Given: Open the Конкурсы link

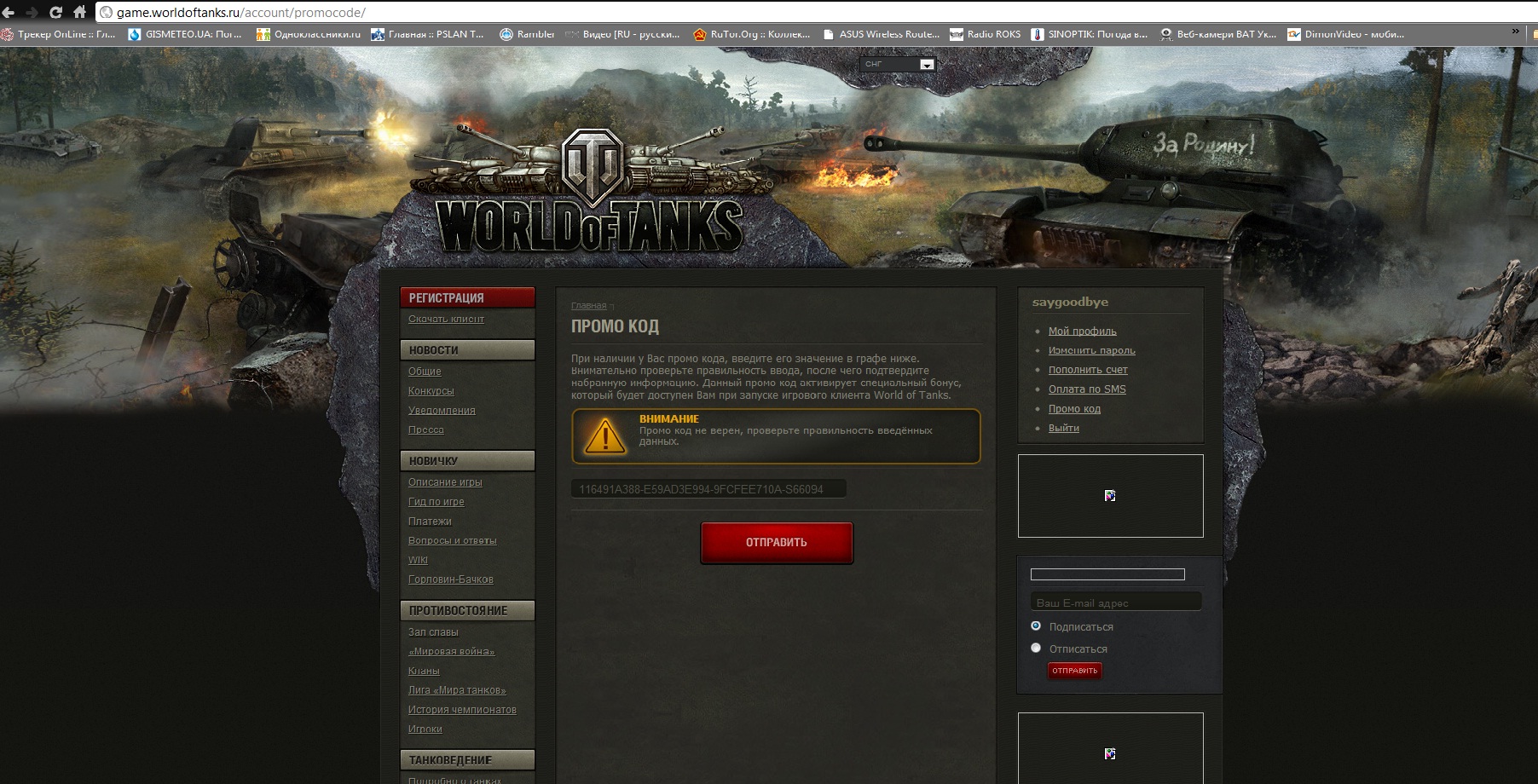Looking at the screenshot, I should 431,391.
